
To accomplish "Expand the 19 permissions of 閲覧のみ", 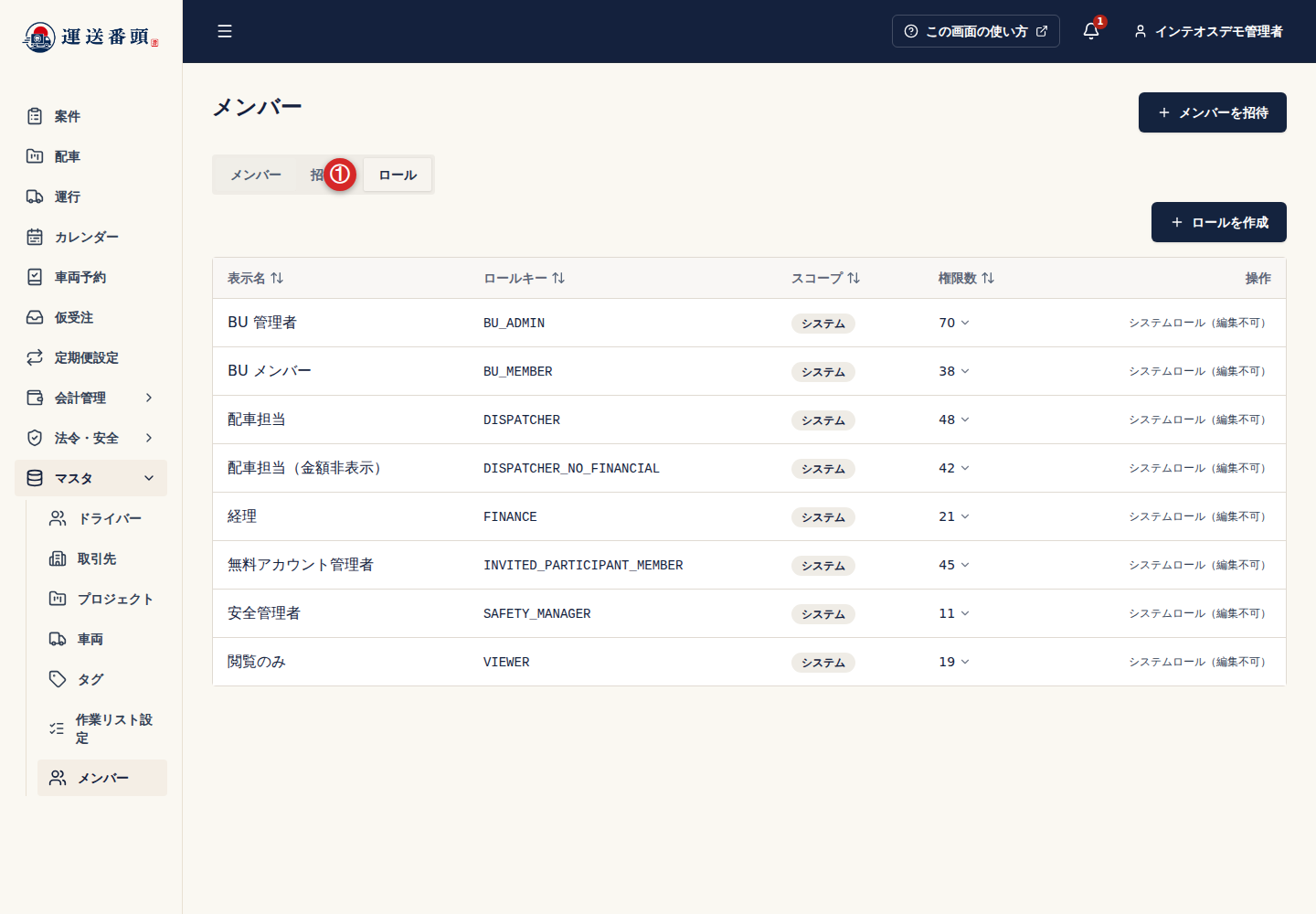I will 954,662.
